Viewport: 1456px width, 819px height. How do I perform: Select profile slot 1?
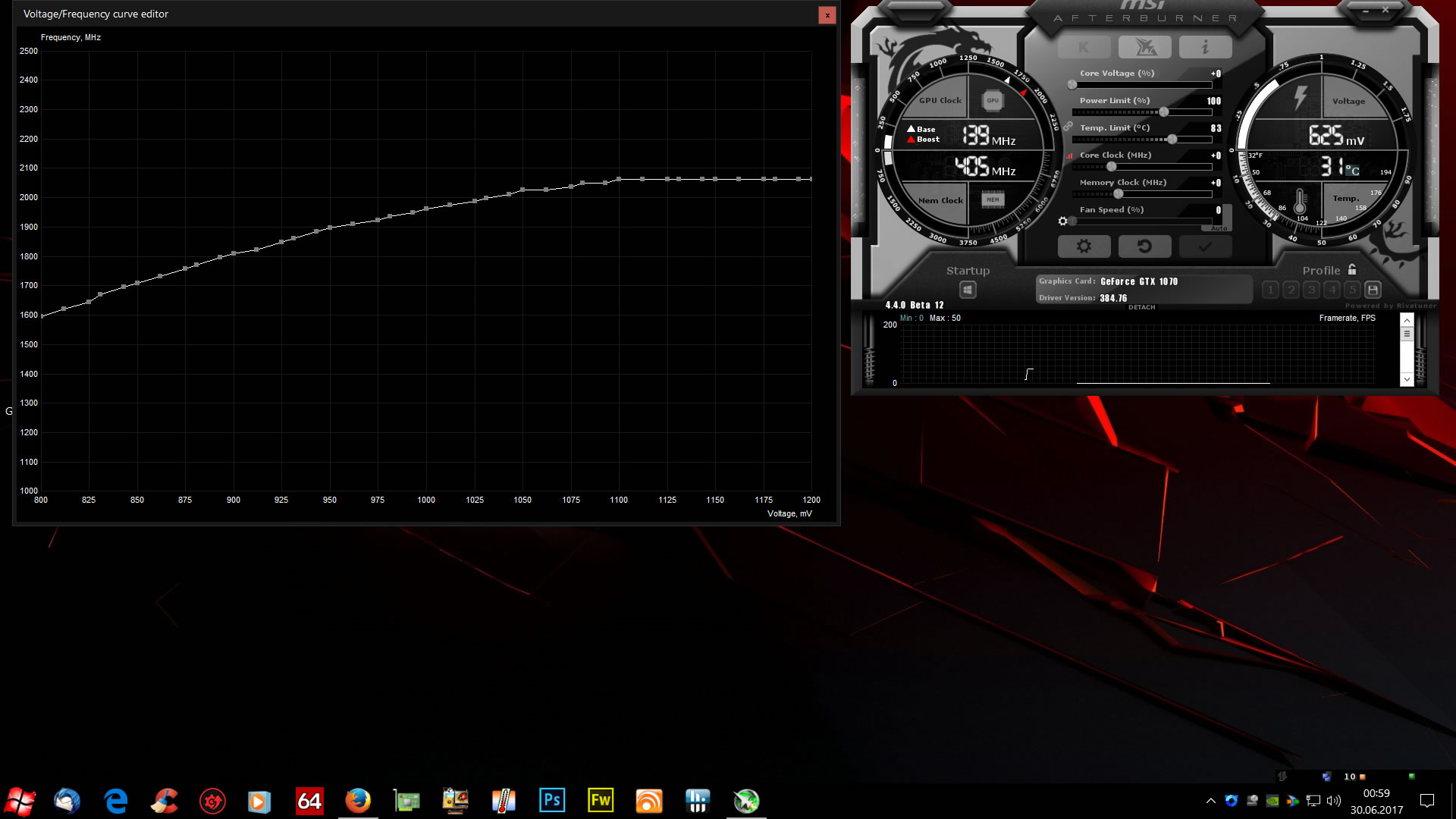click(1270, 290)
